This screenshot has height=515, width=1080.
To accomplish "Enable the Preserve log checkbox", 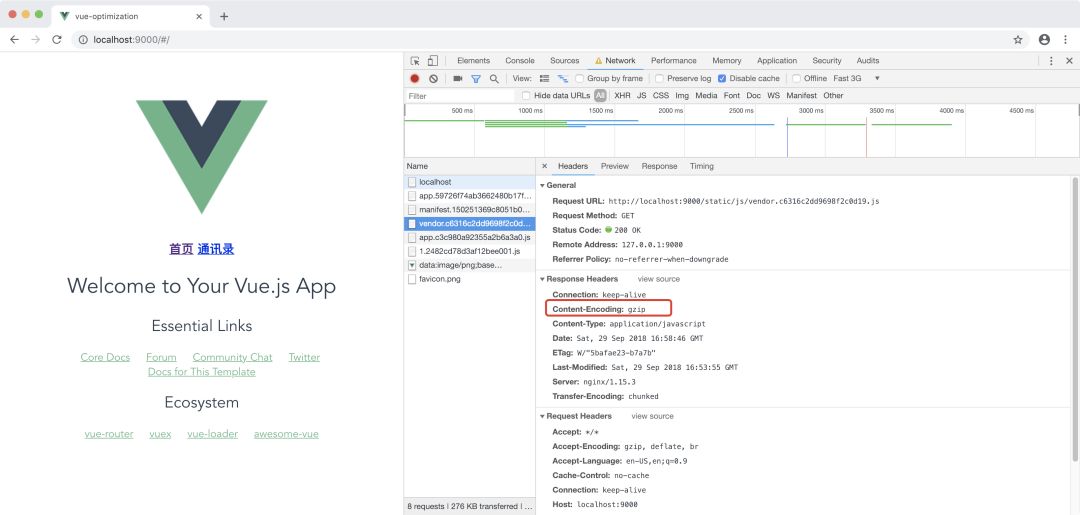I will (660, 78).
